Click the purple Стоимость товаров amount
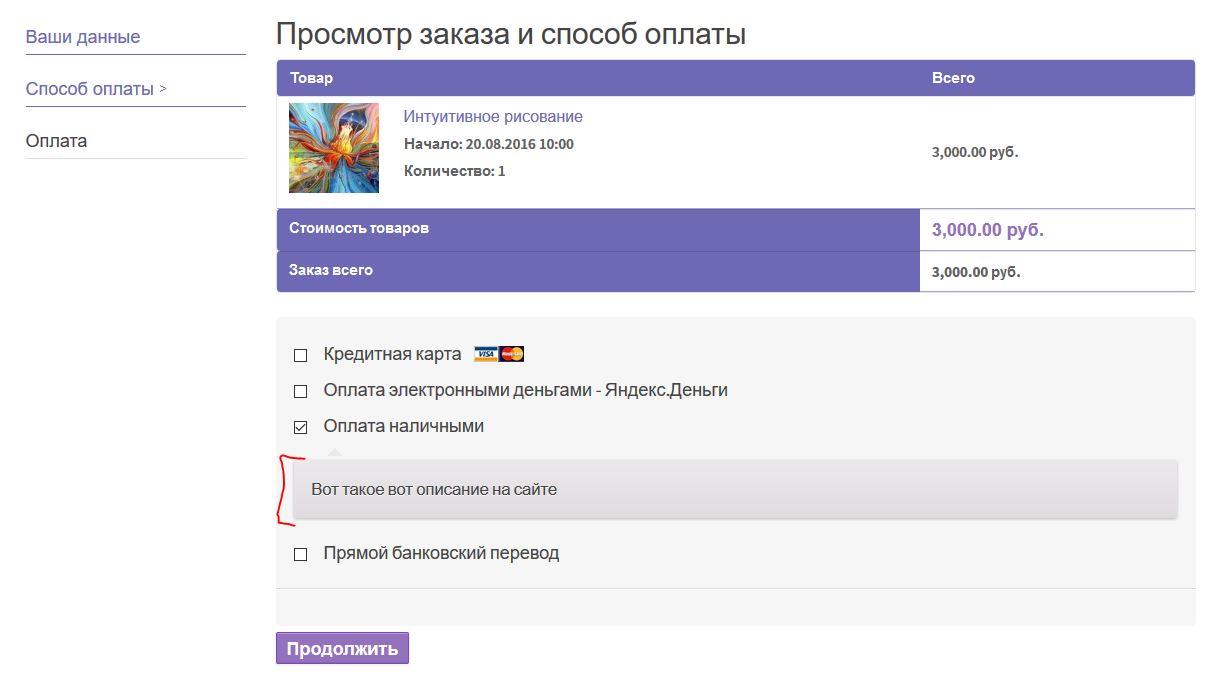 point(987,230)
